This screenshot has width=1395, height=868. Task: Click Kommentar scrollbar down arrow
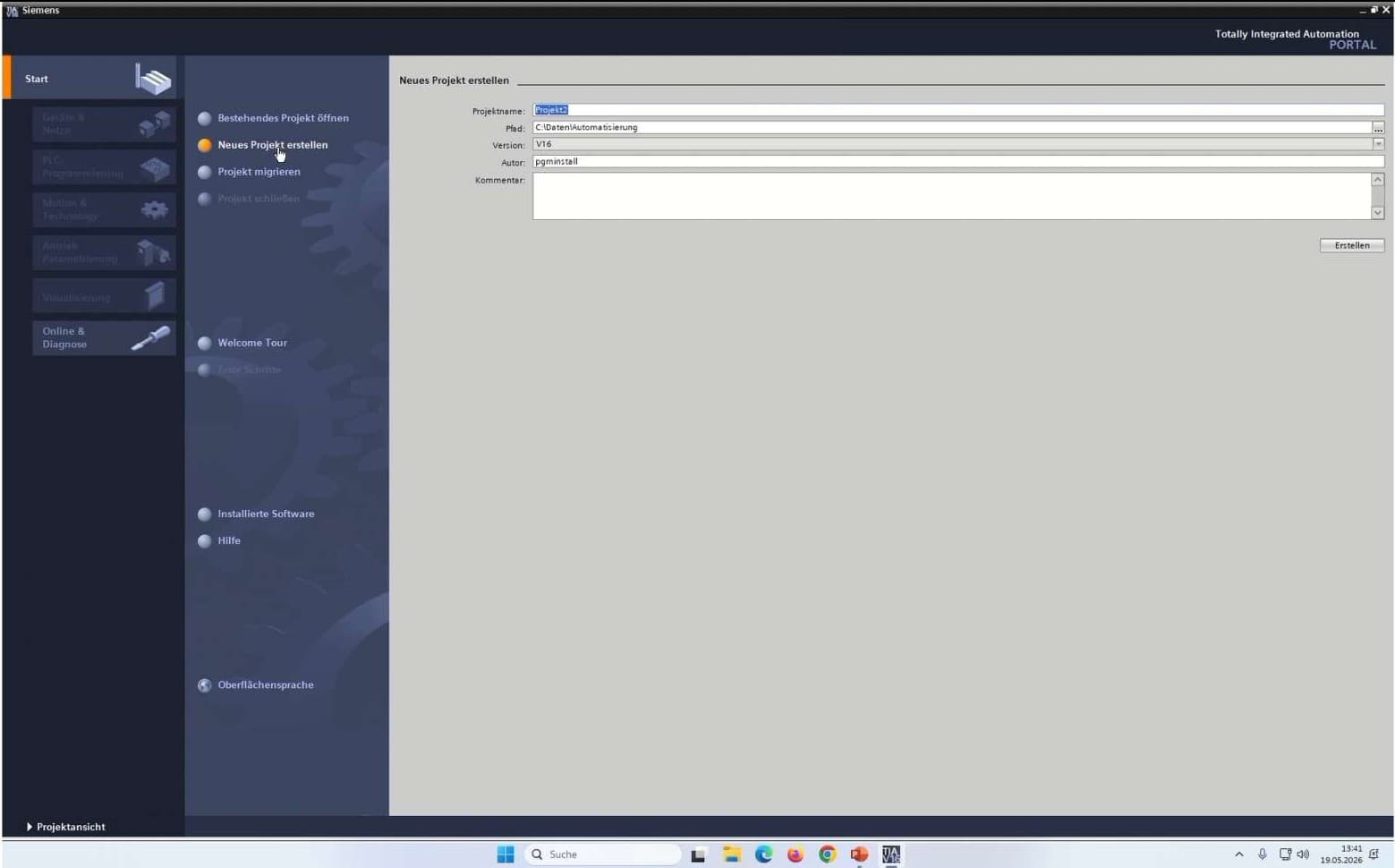click(1378, 213)
